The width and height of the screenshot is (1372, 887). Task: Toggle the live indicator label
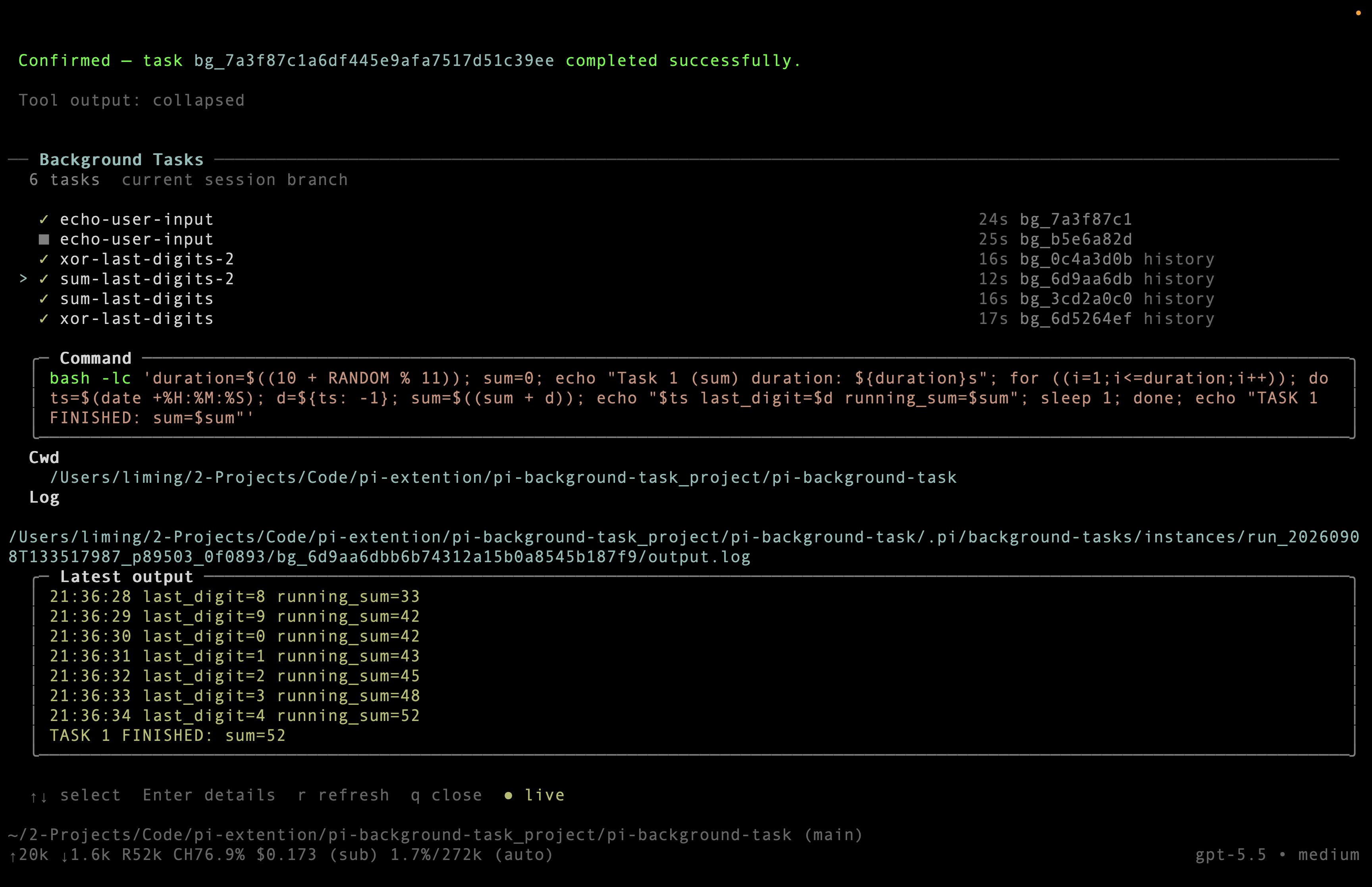coord(545,795)
